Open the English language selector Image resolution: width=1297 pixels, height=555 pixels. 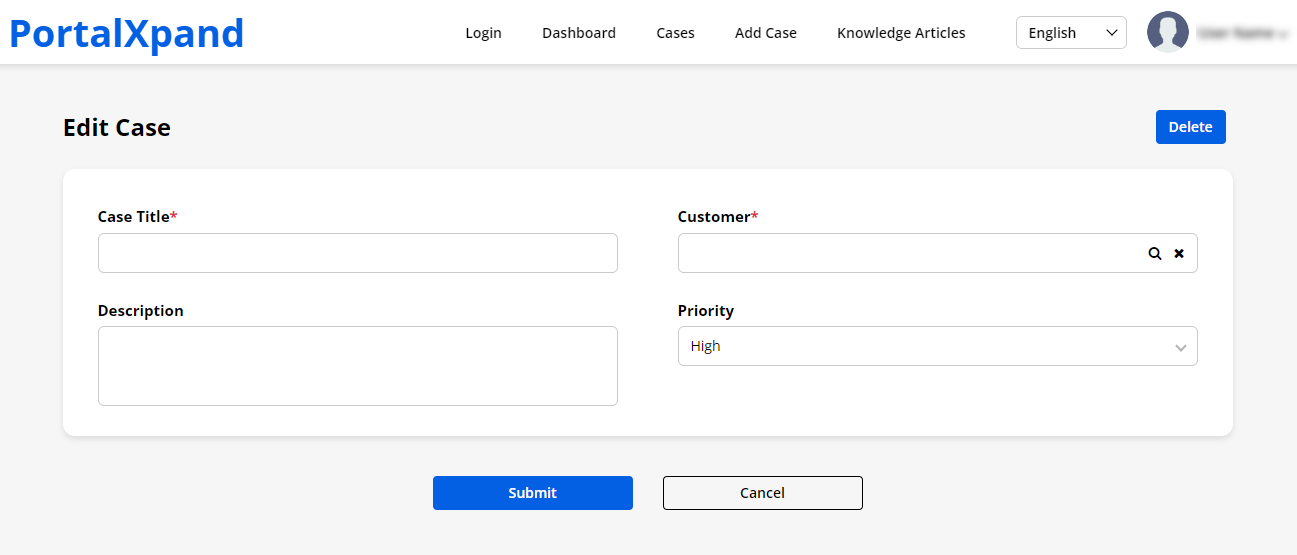(1070, 33)
